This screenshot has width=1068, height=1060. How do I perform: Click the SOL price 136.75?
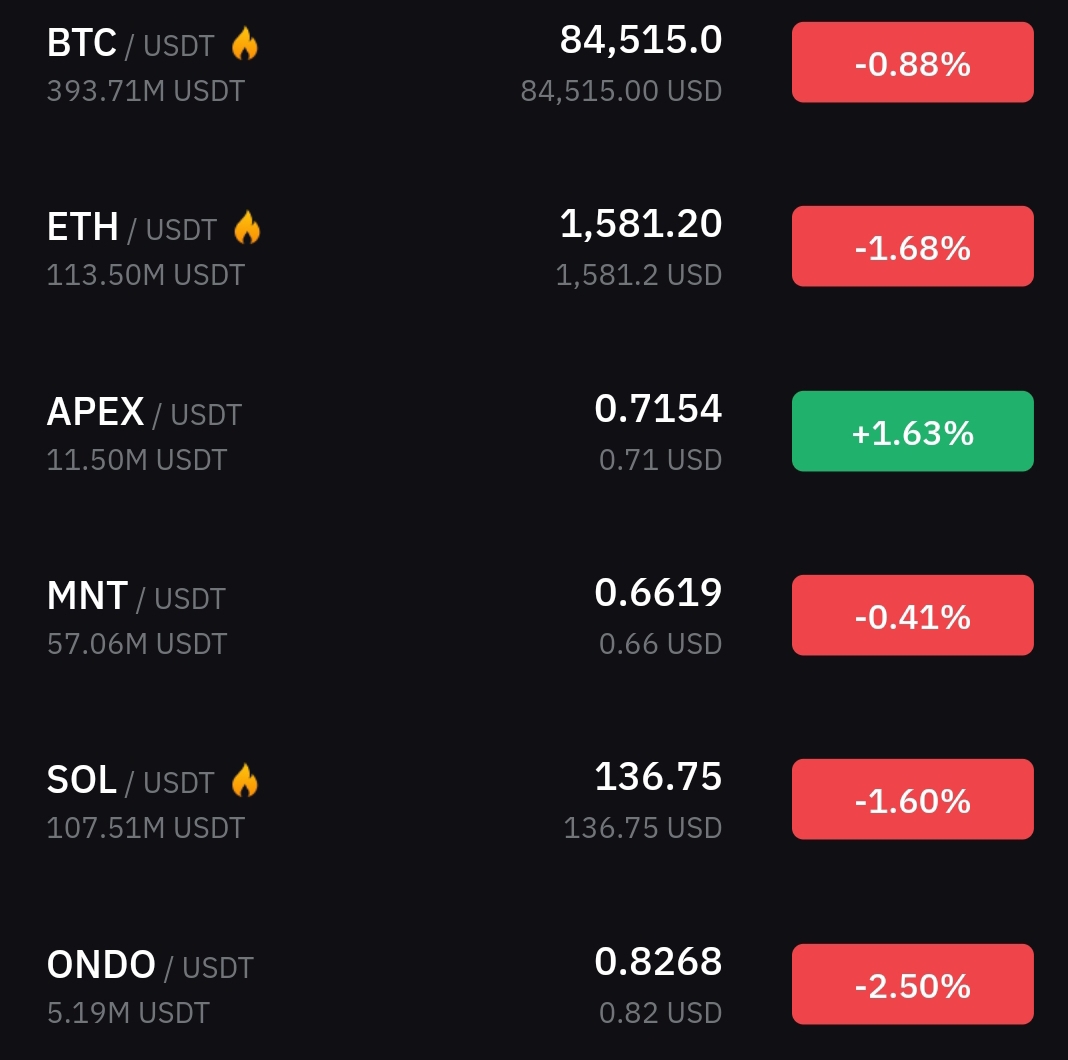[x=657, y=777]
